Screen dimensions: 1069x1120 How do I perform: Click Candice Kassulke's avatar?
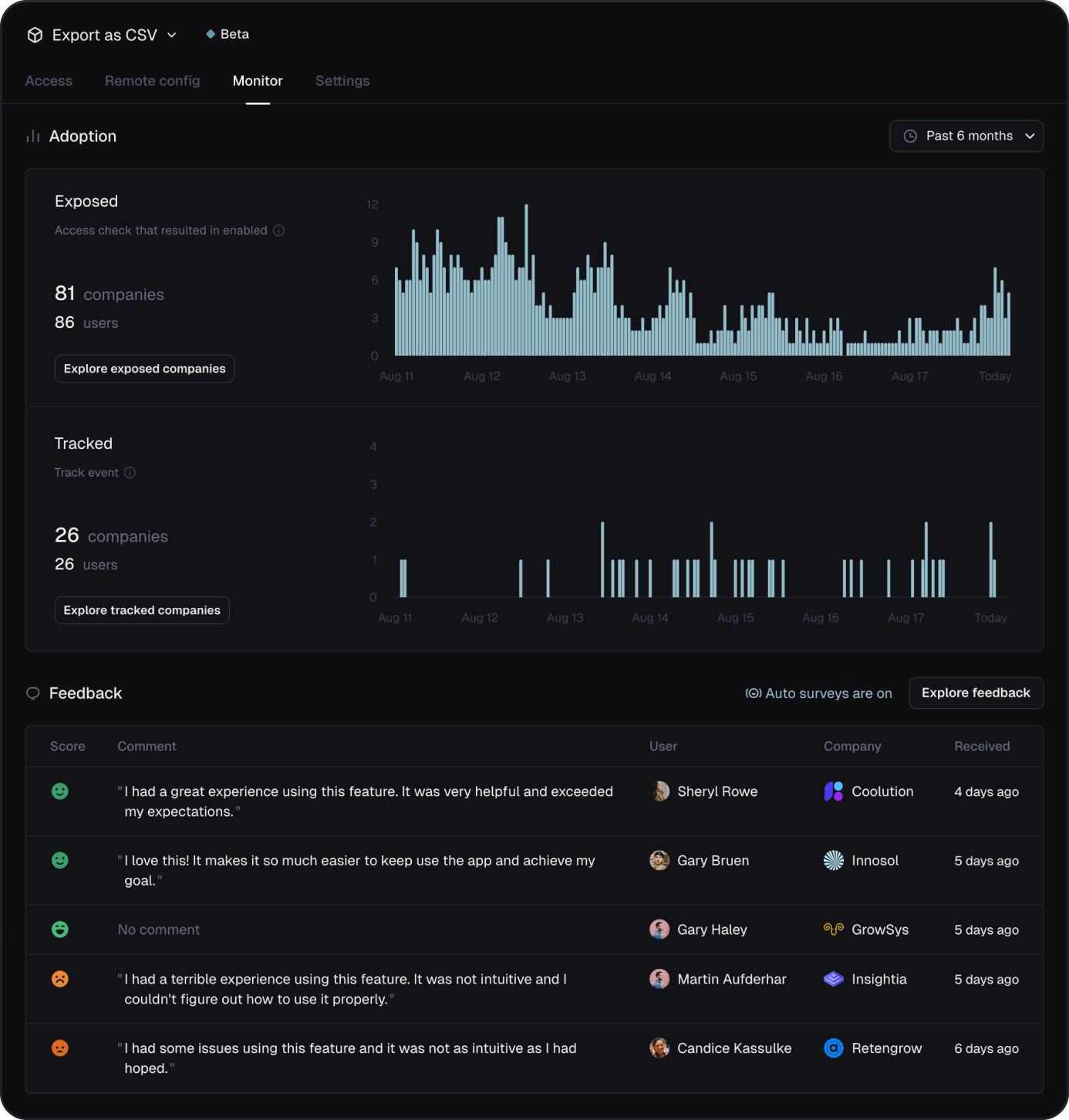[659, 1048]
